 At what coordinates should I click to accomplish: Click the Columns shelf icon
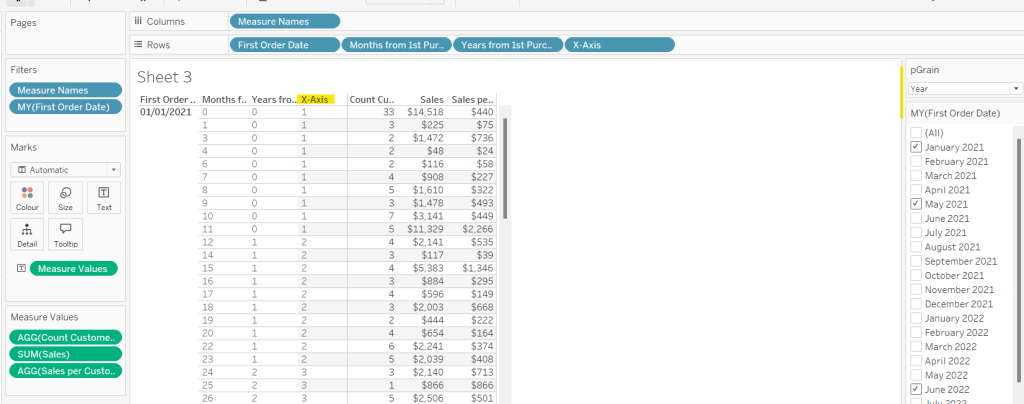click(138, 21)
